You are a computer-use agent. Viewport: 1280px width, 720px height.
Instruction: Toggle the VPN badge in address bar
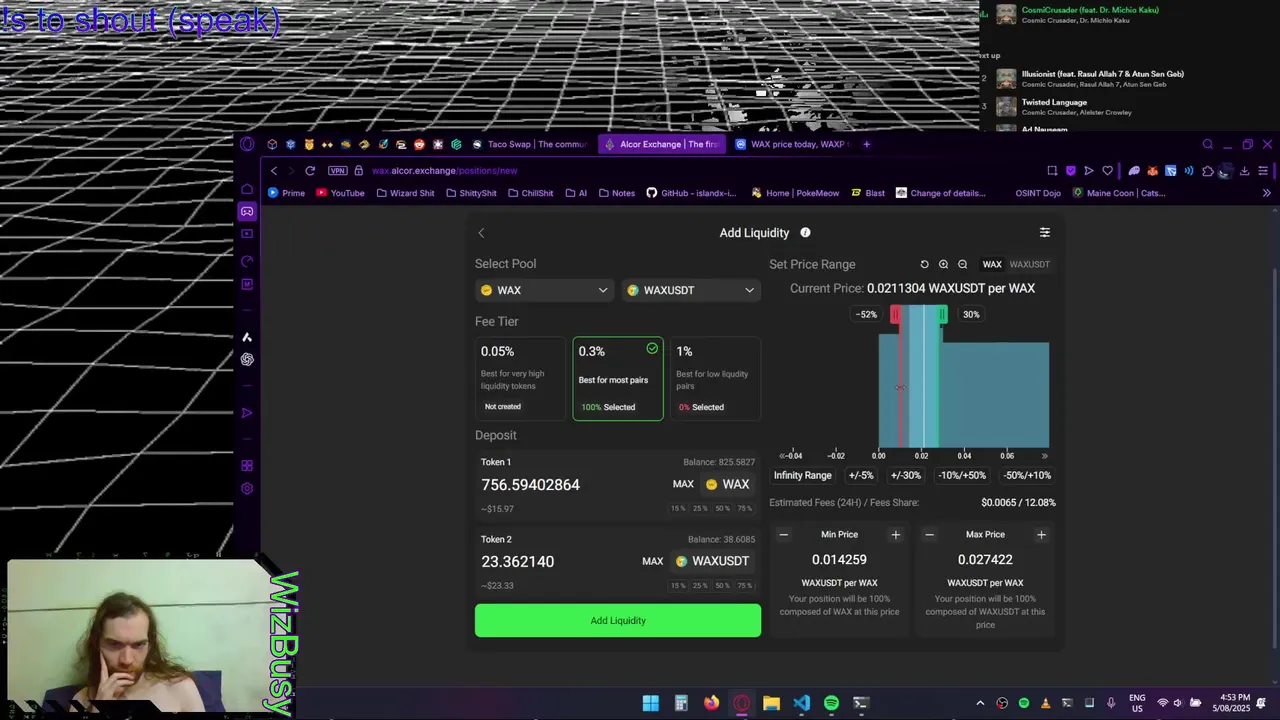pos(339,171)
